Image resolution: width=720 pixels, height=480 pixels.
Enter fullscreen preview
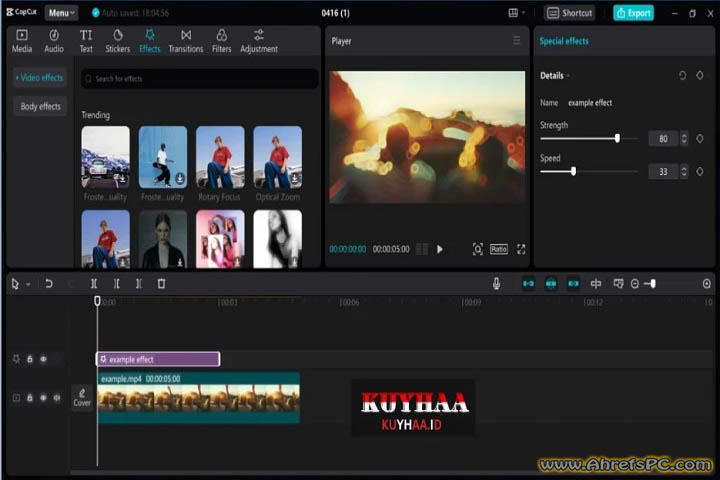coord(521,249)
